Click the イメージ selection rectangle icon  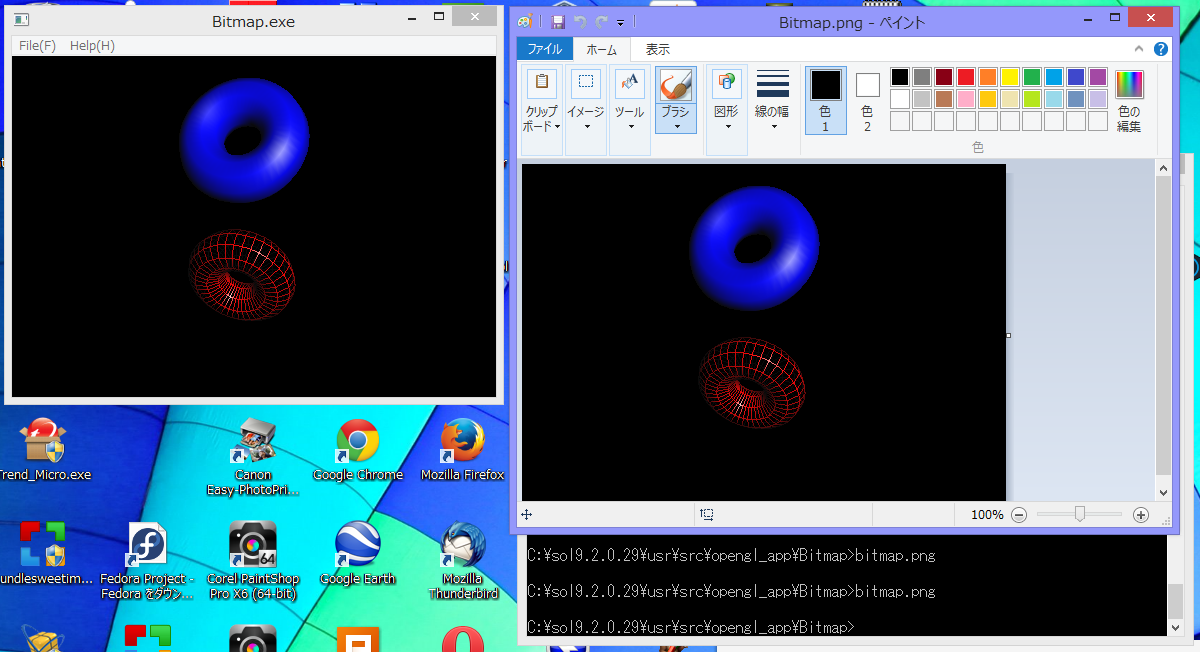coord(586,83)
